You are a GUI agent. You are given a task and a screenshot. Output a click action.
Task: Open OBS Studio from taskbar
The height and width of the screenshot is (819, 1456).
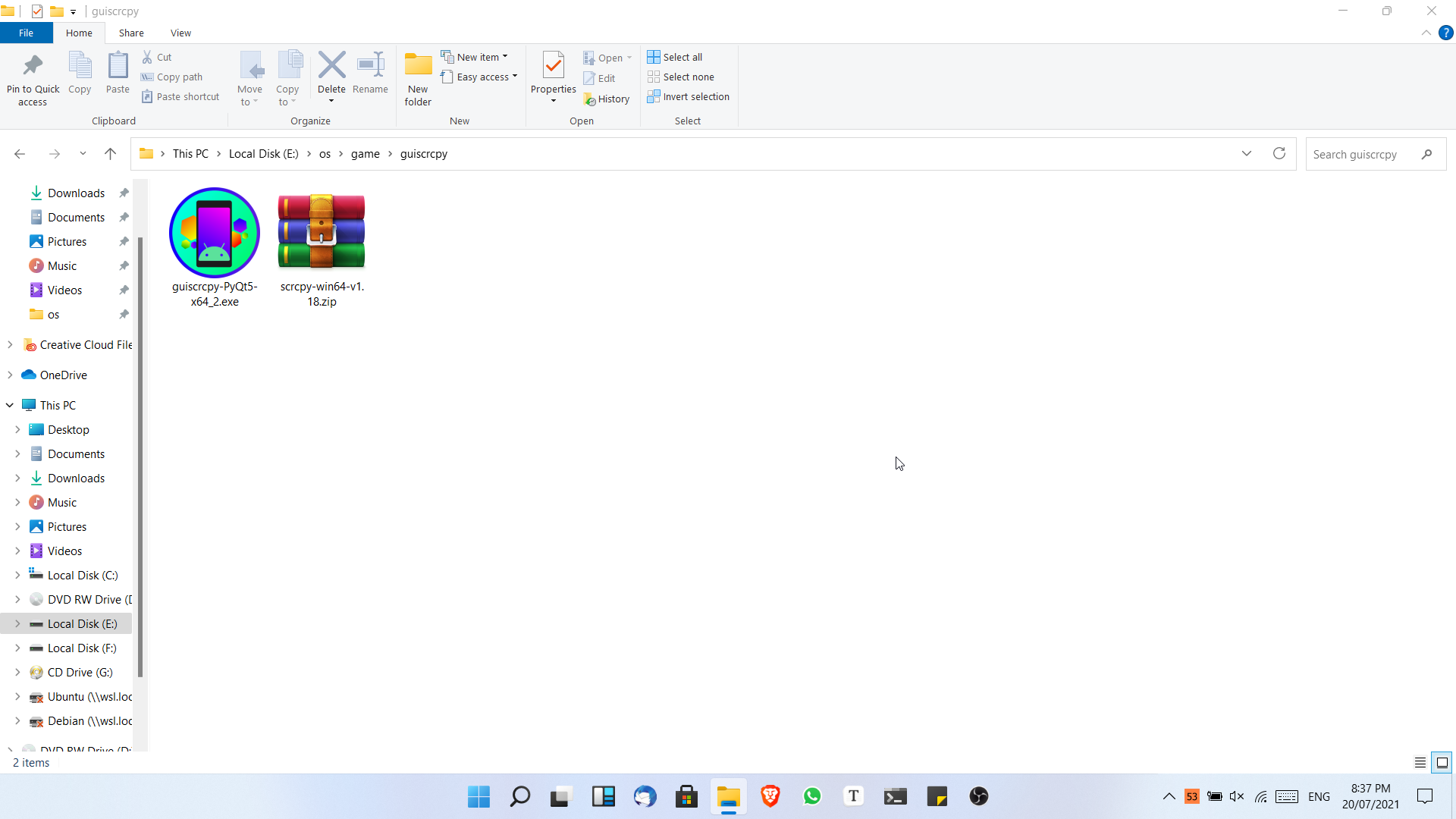pos(979,796)
